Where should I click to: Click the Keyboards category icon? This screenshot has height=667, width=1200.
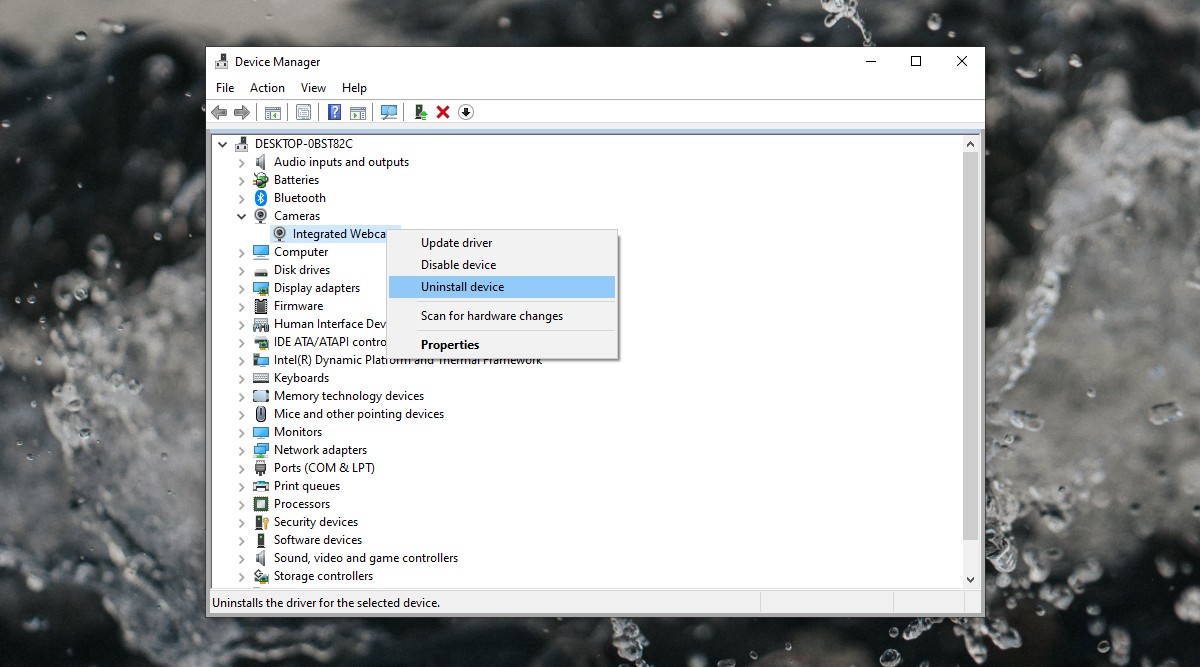click(x=261, y=378)
